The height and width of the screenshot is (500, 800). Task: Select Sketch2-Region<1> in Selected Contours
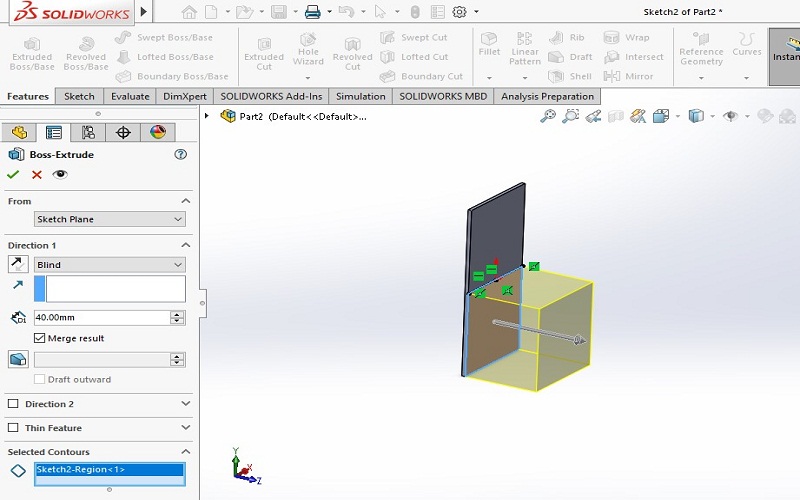[x=110, y=469]
